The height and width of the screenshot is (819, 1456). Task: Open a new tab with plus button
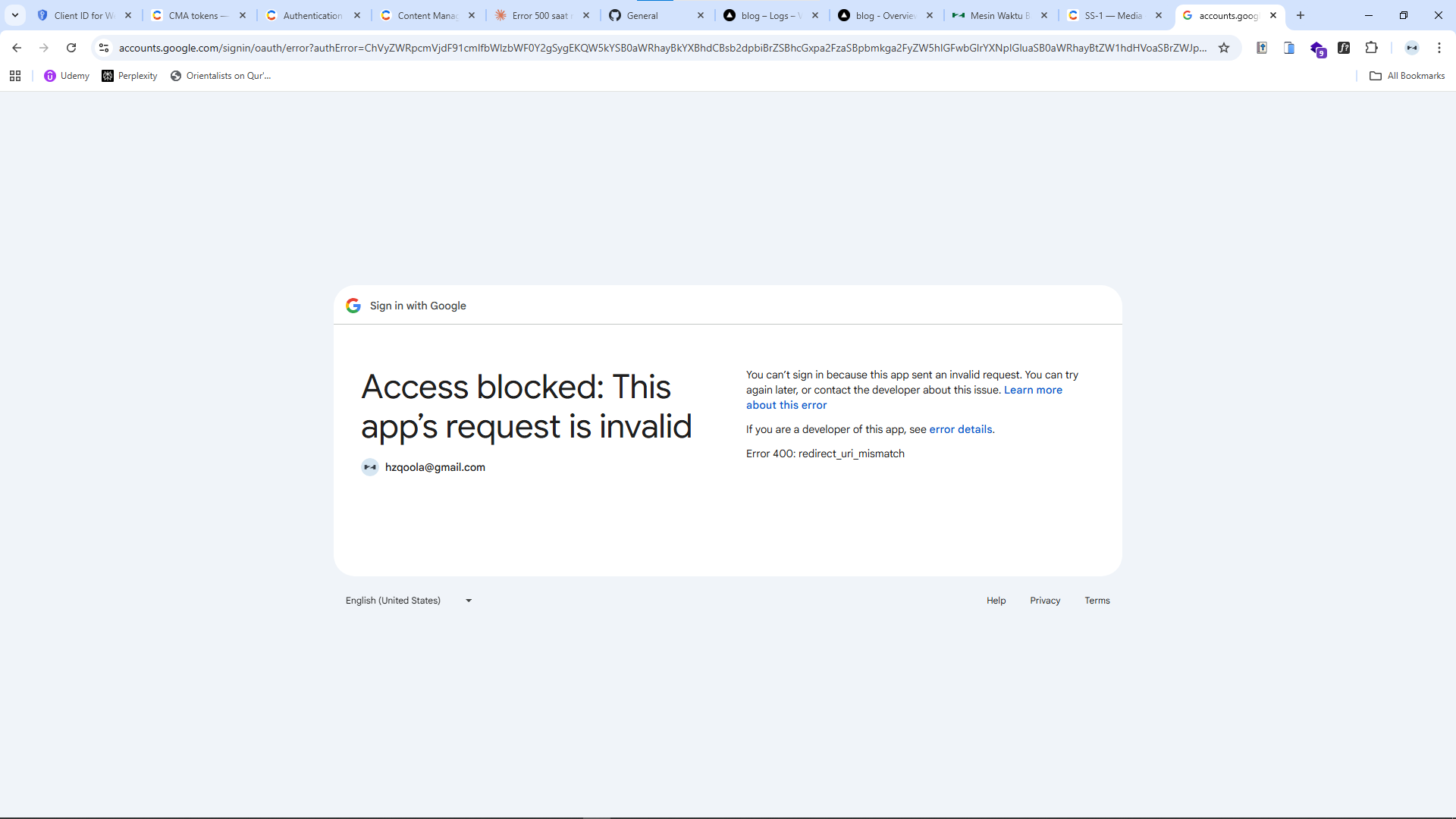[x=1301, y=15]
